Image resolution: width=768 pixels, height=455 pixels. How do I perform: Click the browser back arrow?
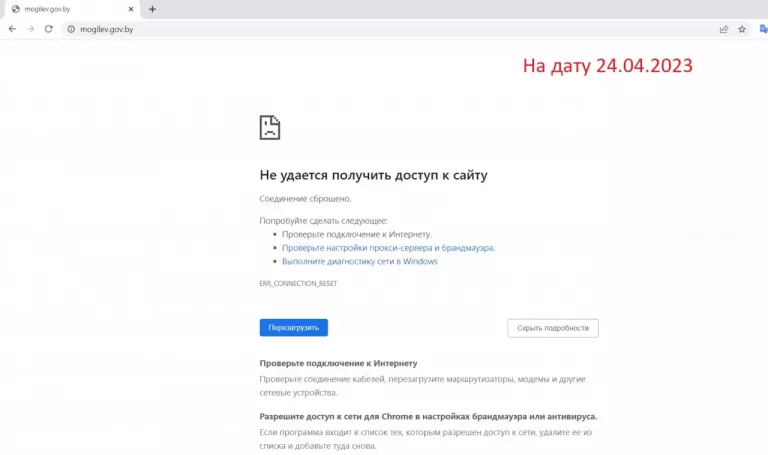[x=12, y=29]
